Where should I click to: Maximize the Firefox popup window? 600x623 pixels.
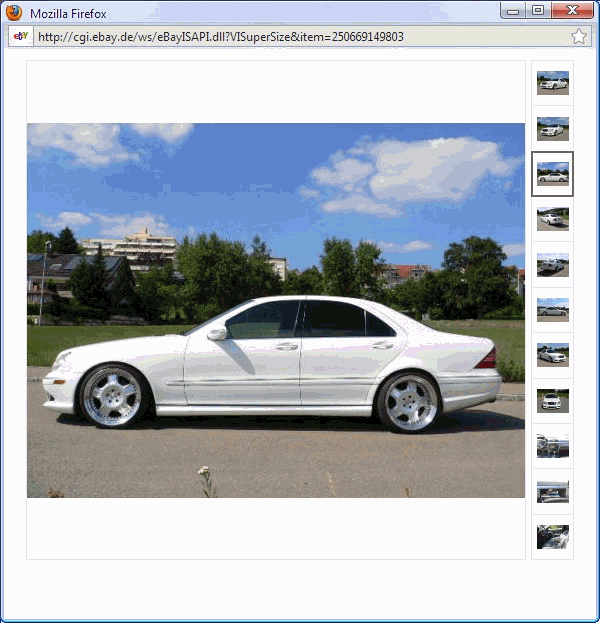click(x=538, y=11)
